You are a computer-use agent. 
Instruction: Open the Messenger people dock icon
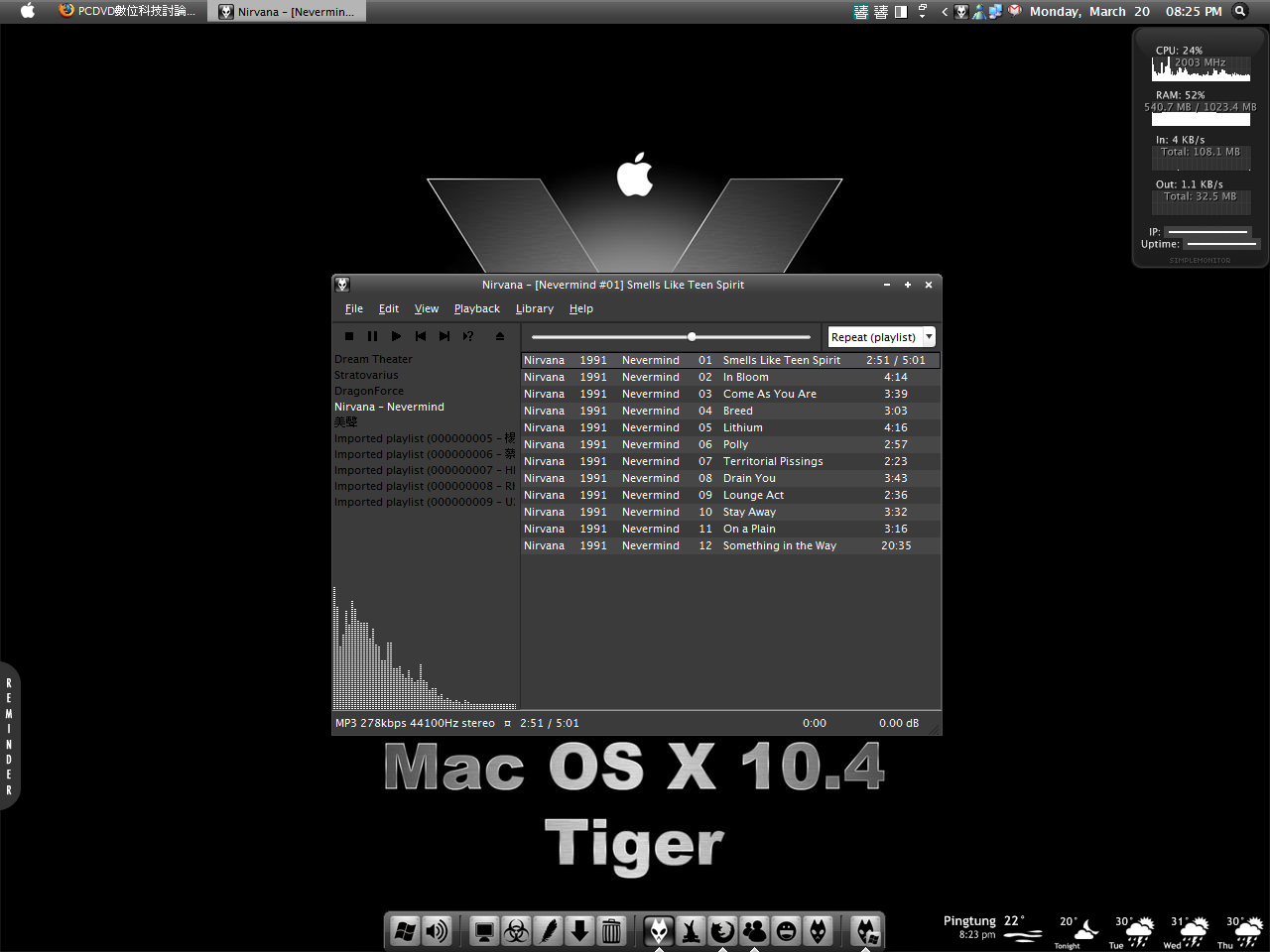pyautogui.click(x=754, y=931)
